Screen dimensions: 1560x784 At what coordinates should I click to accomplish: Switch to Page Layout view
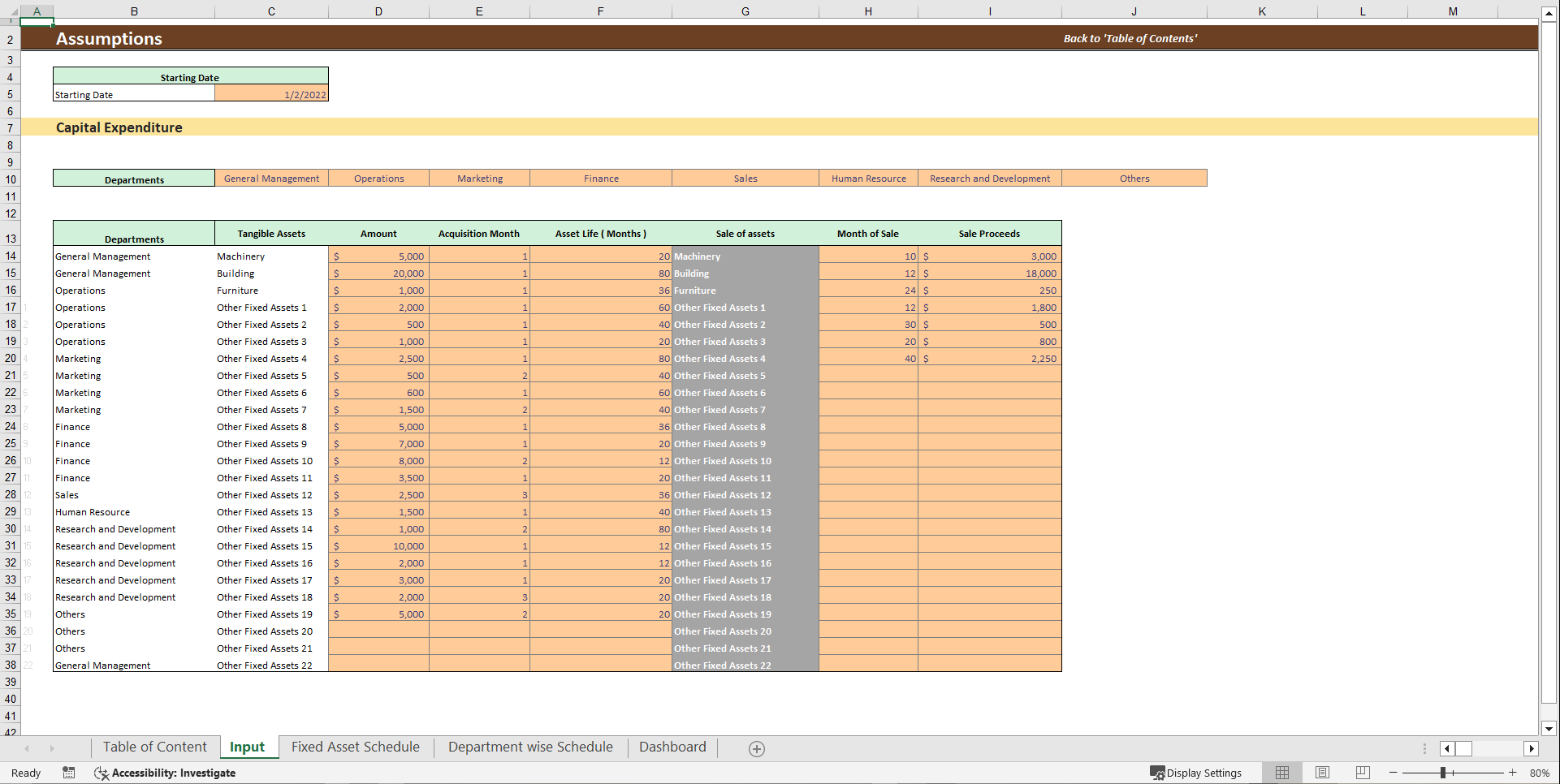click(1322, 773)
